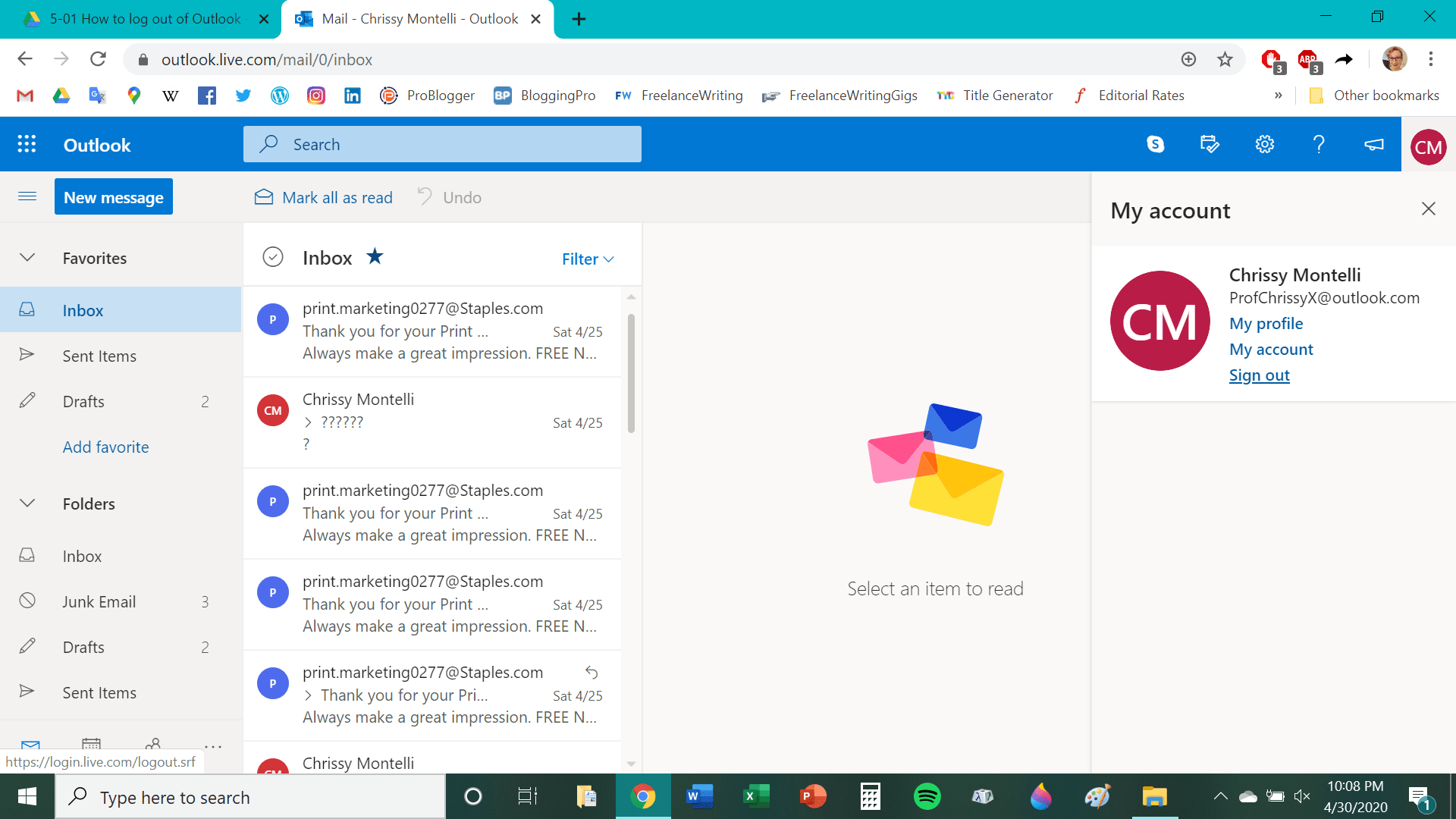This screenshot has width=1456, height=819.
Task: Open the Junk Email folder
Action: (x=99, y=601)
